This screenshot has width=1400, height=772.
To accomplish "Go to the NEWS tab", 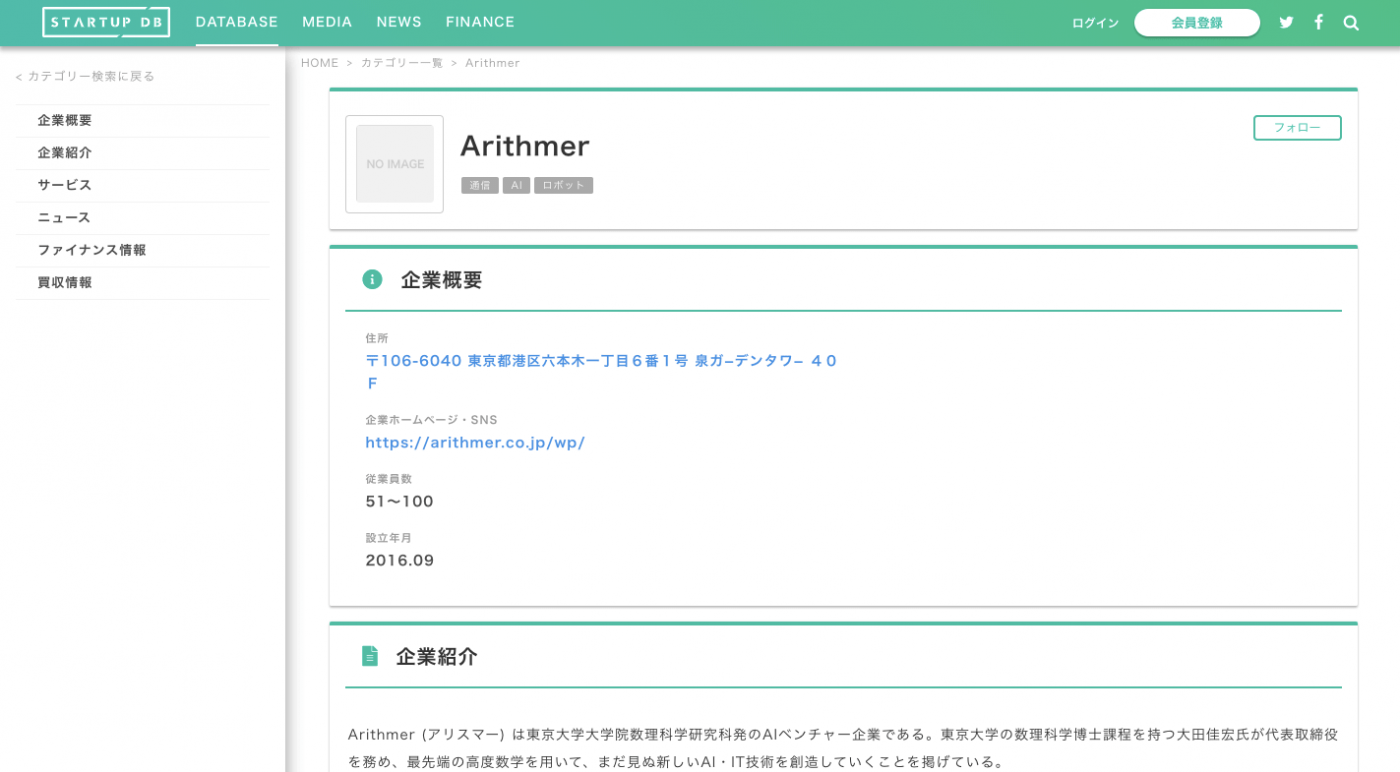I will coord(399,22).
